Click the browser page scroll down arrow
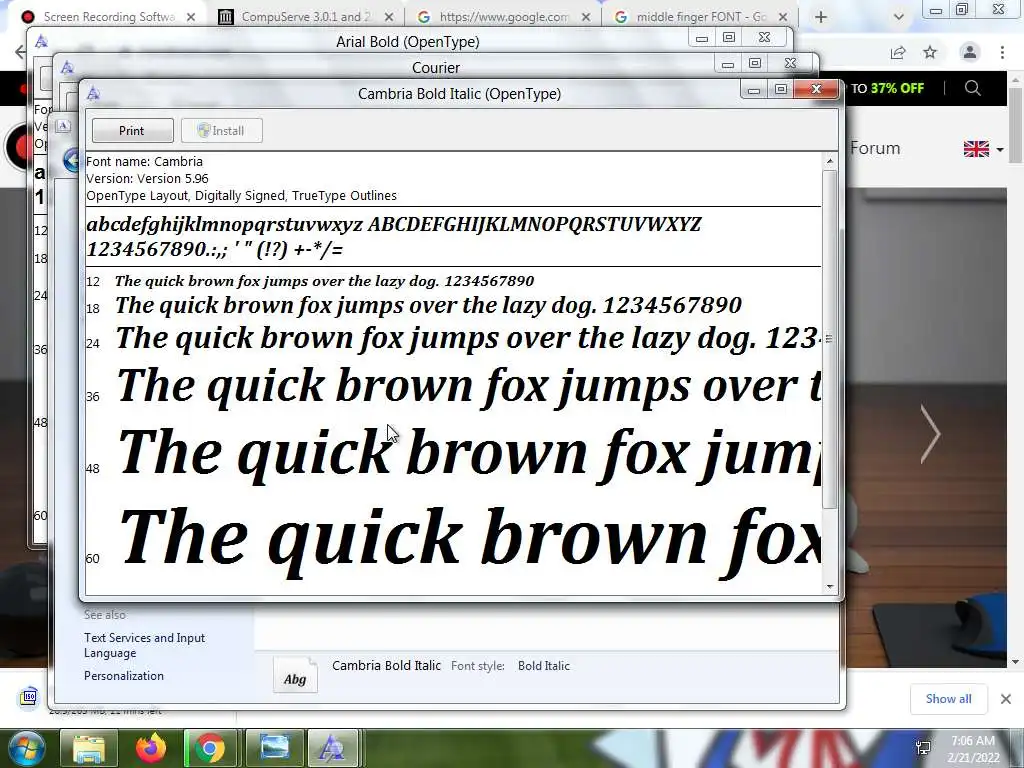 pos(1016,662)
